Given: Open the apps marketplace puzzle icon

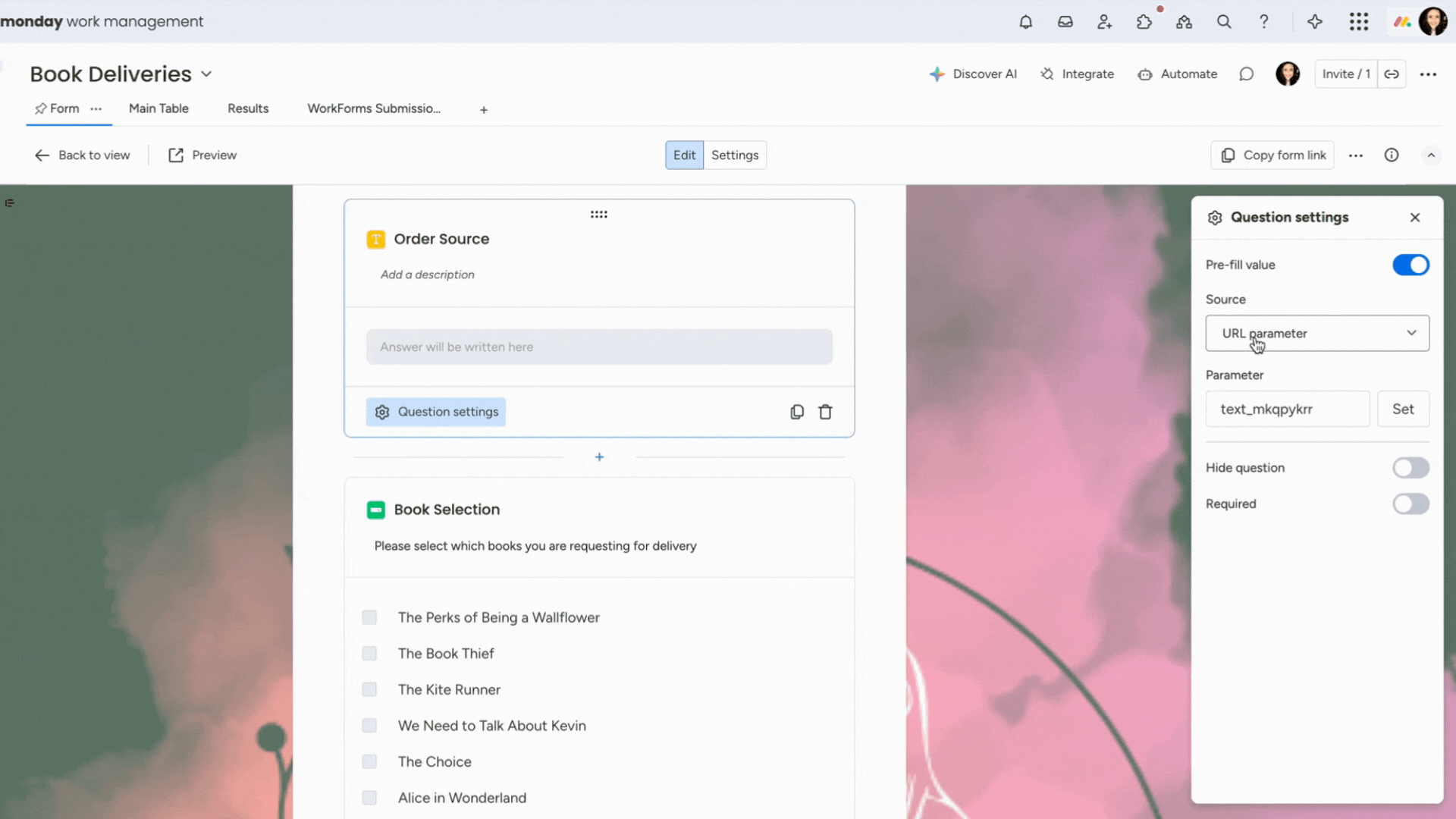Looking at the screenshot, I should [1144, 22].
